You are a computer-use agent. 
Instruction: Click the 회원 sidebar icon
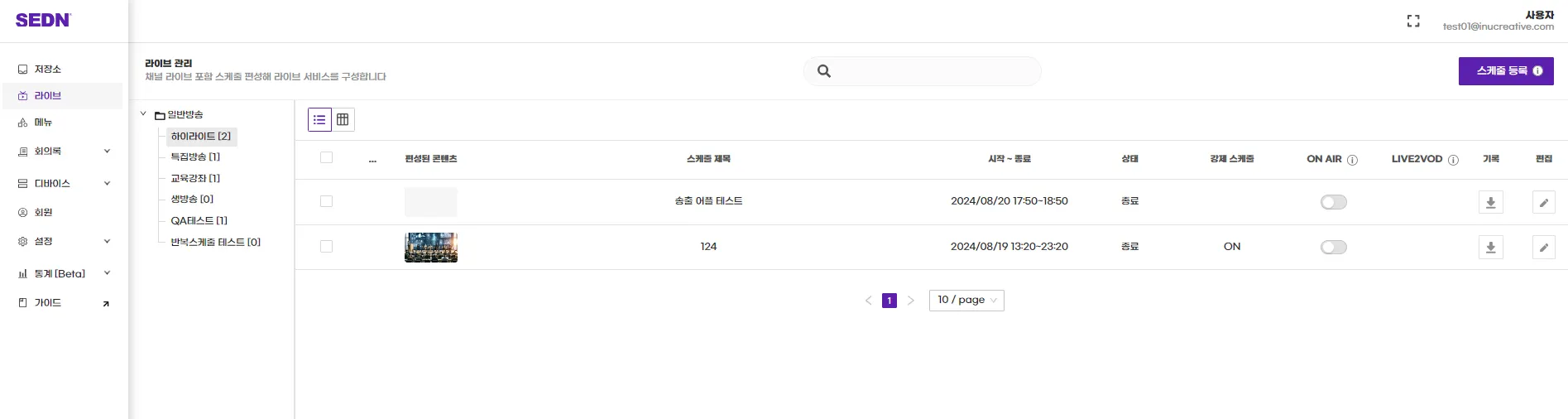pos(23,213)
